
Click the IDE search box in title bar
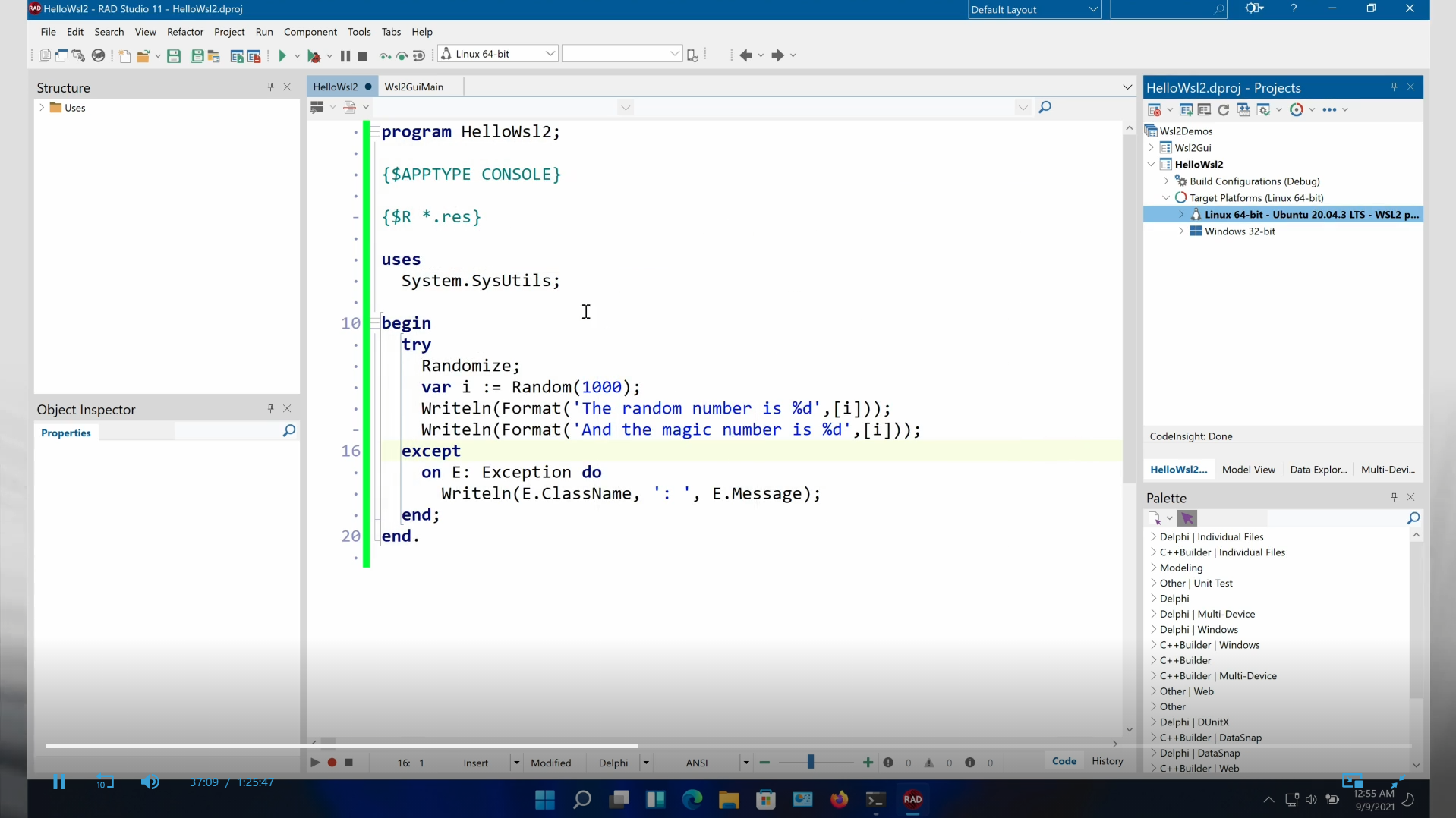point(1168,10)
